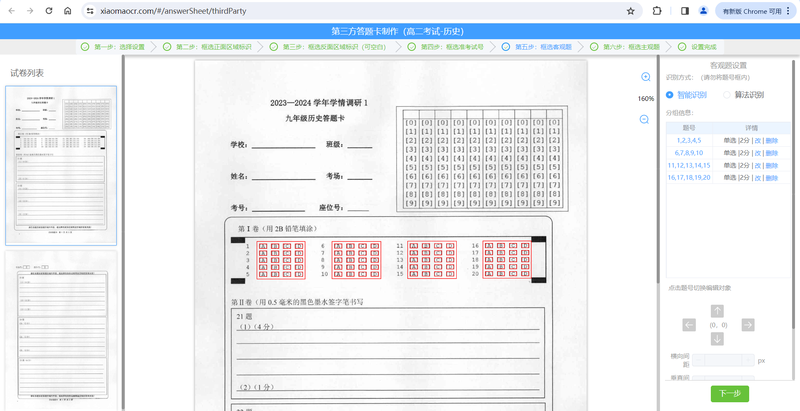The image size is (800, 411).
Task: Click 删除 for group 1,2,3,4,5
Action: pos(771,141)
